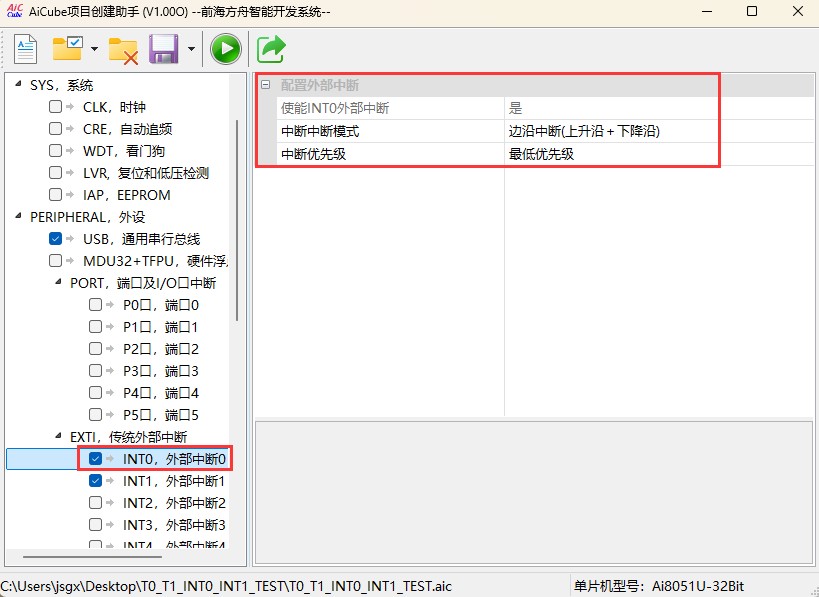Check the P0口 port checkbox
The width and height of the screenshot is (819, 597).
point(95,305)
